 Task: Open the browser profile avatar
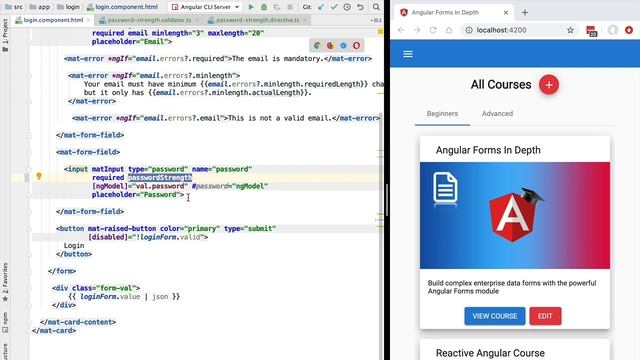click(613, 30)
